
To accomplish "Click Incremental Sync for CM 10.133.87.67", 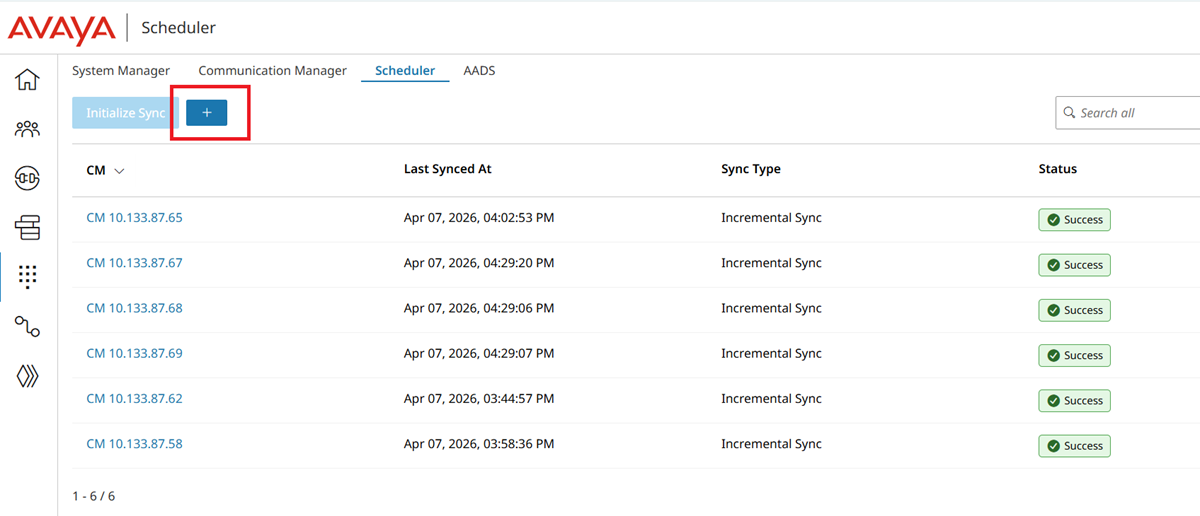I will 771,262.
